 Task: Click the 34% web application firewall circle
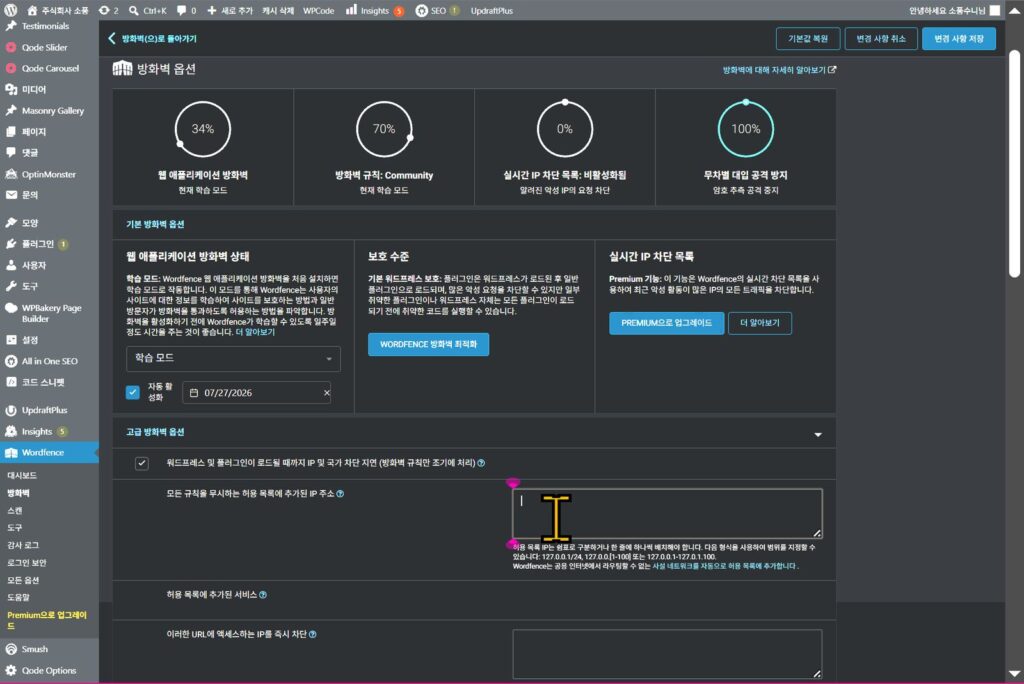point(202,129)
